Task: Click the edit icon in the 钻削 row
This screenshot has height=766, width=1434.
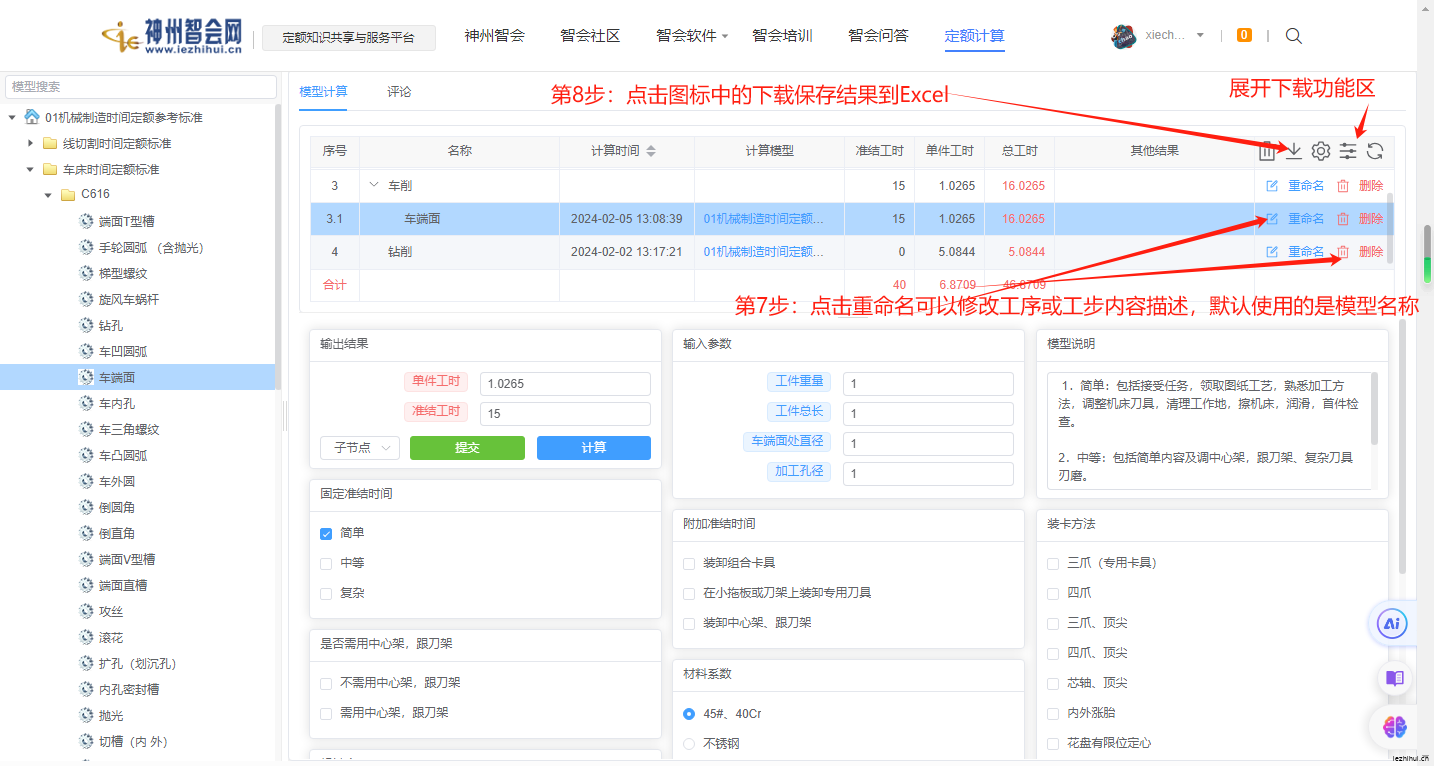Action: coord(1272,252)
